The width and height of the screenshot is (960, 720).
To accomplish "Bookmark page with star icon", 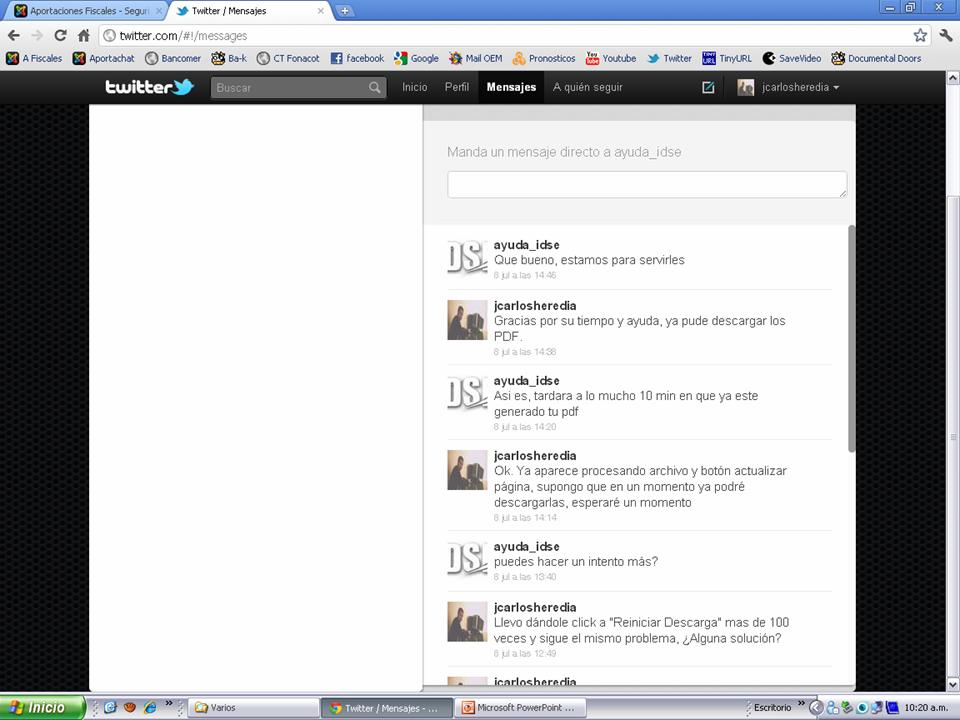I will [920, 36].
